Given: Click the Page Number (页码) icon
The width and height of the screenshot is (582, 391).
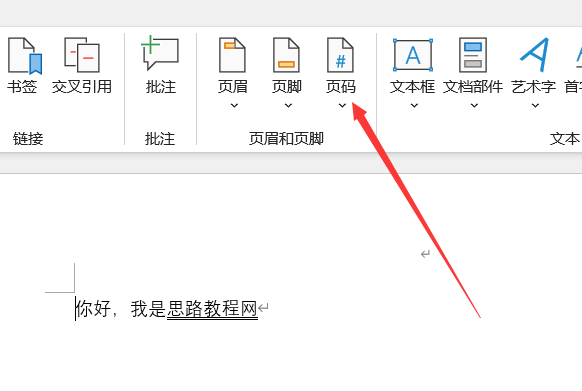Looking at the screenshot, I should (340, 55).
